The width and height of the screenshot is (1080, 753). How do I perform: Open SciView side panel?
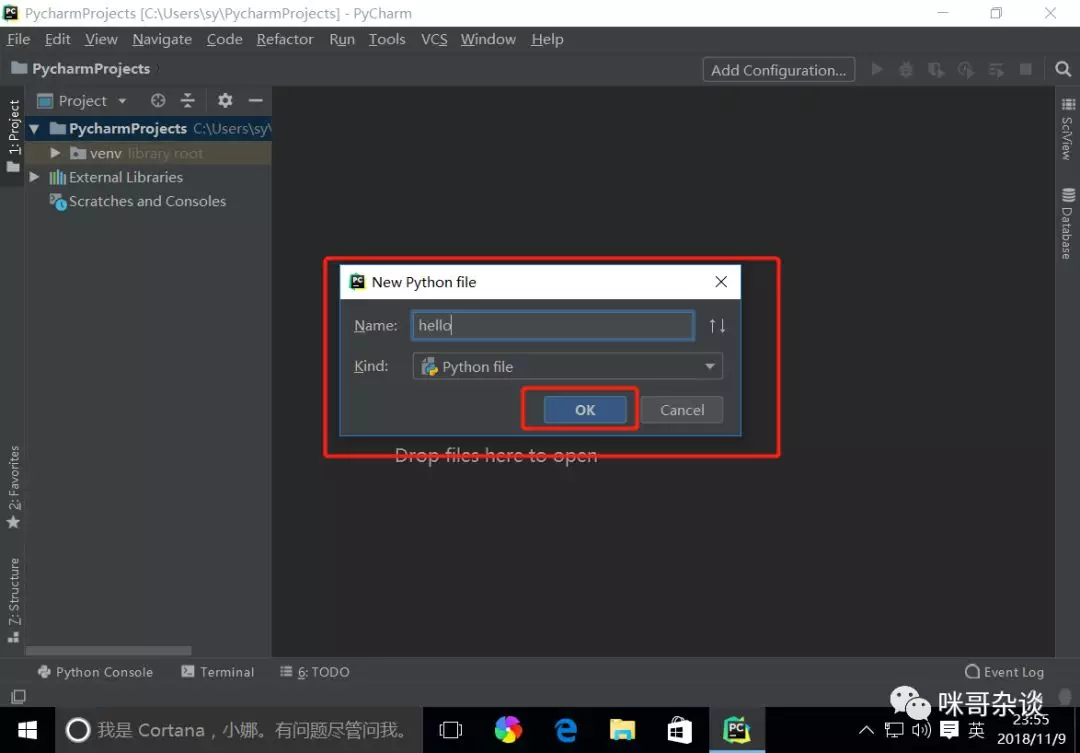[1067, 130]
